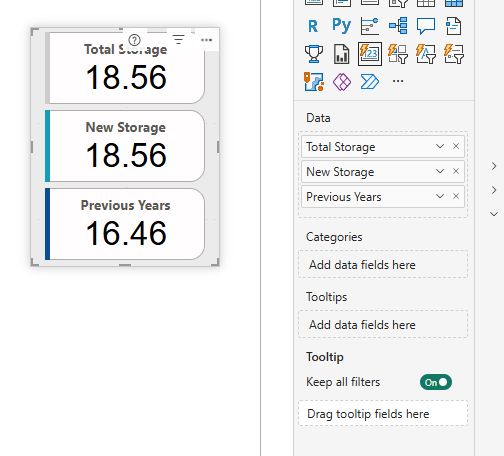Select the Power Apps visual icon

(342, 82)
